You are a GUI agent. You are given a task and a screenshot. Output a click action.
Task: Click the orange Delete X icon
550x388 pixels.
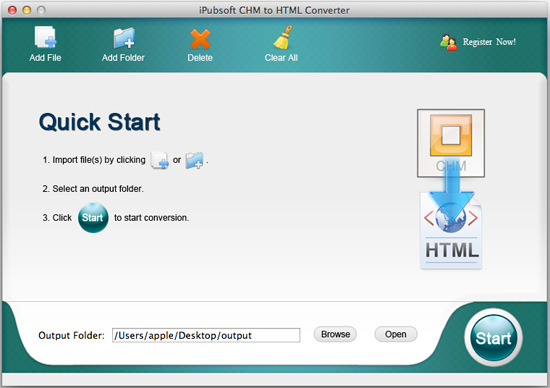click(200, 39)
